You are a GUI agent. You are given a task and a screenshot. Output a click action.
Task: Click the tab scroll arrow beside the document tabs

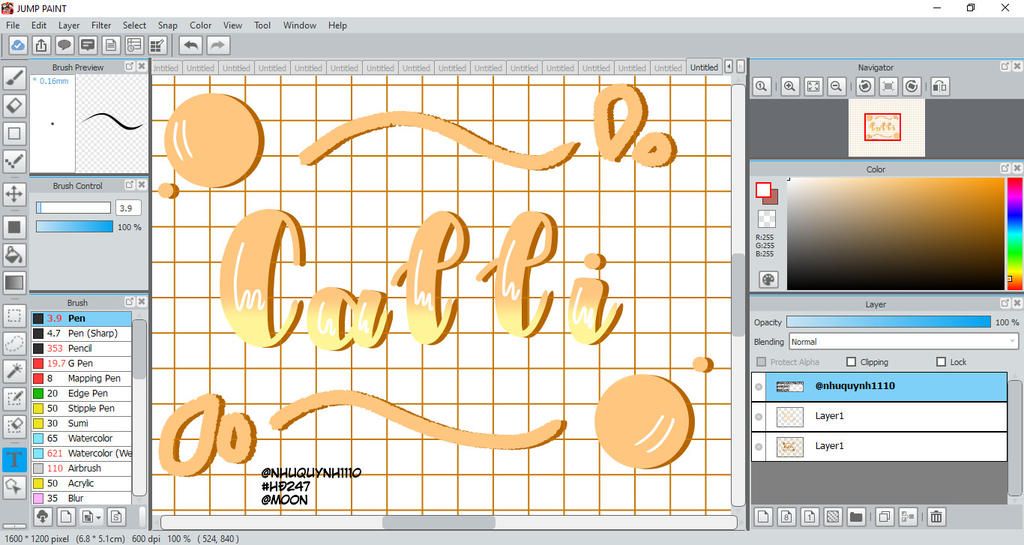click(x=729, y=67)
